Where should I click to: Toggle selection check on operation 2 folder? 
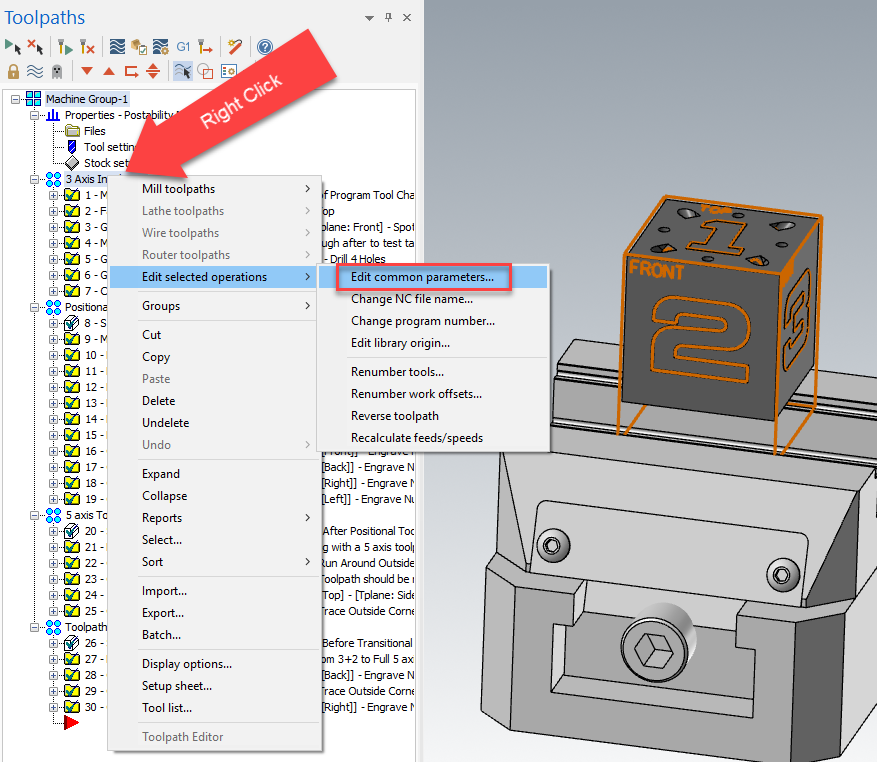point(72,211)
